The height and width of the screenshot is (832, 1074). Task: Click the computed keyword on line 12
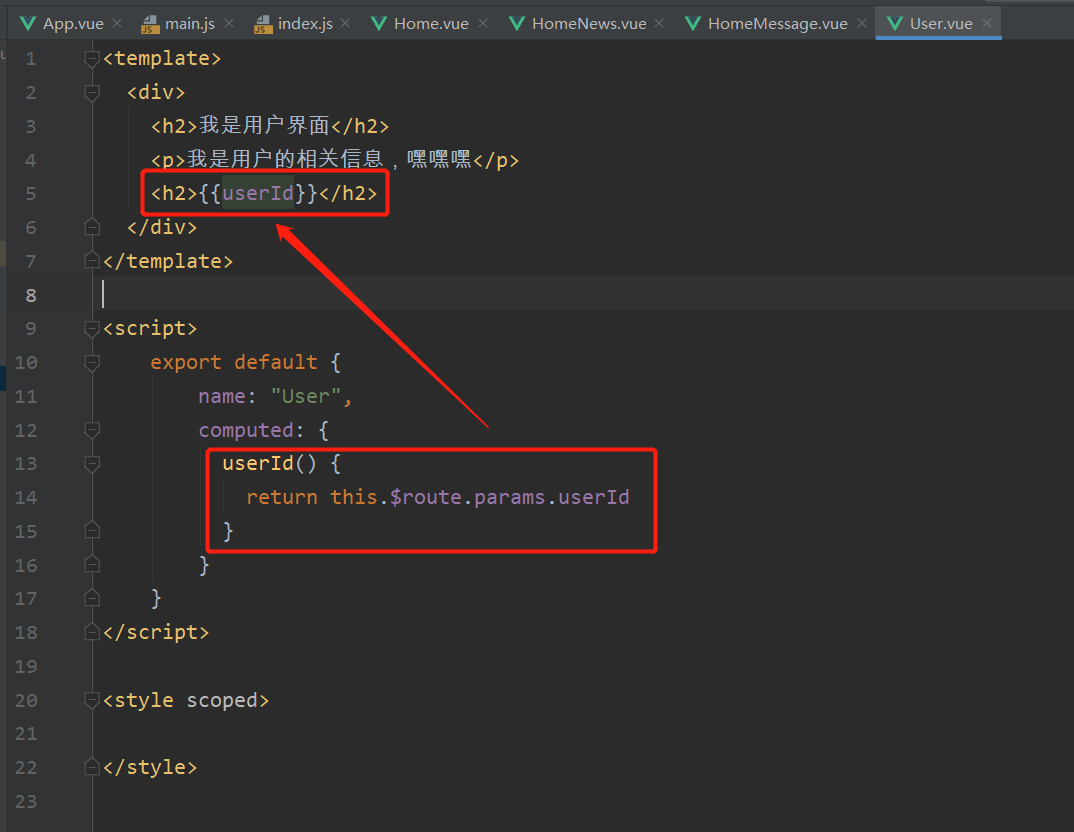coord(246,430)
